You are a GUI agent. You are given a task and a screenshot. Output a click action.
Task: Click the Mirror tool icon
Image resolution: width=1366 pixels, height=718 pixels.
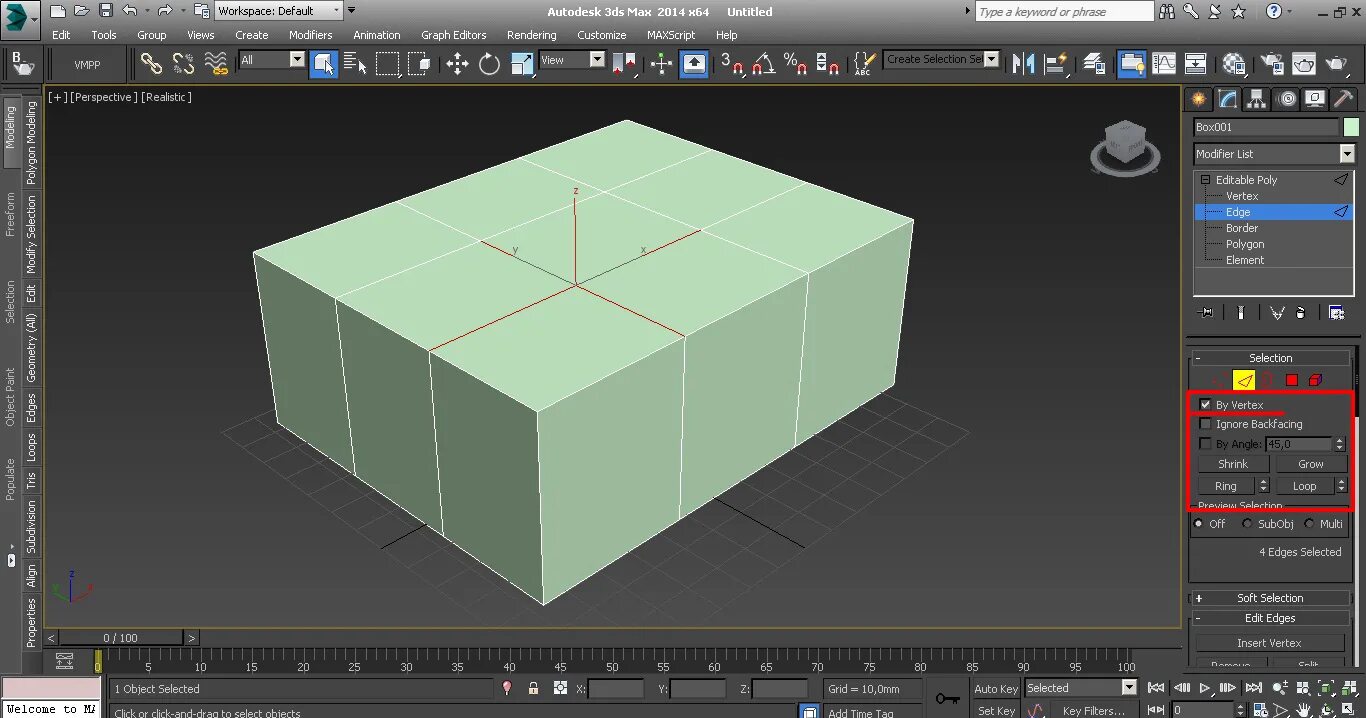(x=1023, y=64)
